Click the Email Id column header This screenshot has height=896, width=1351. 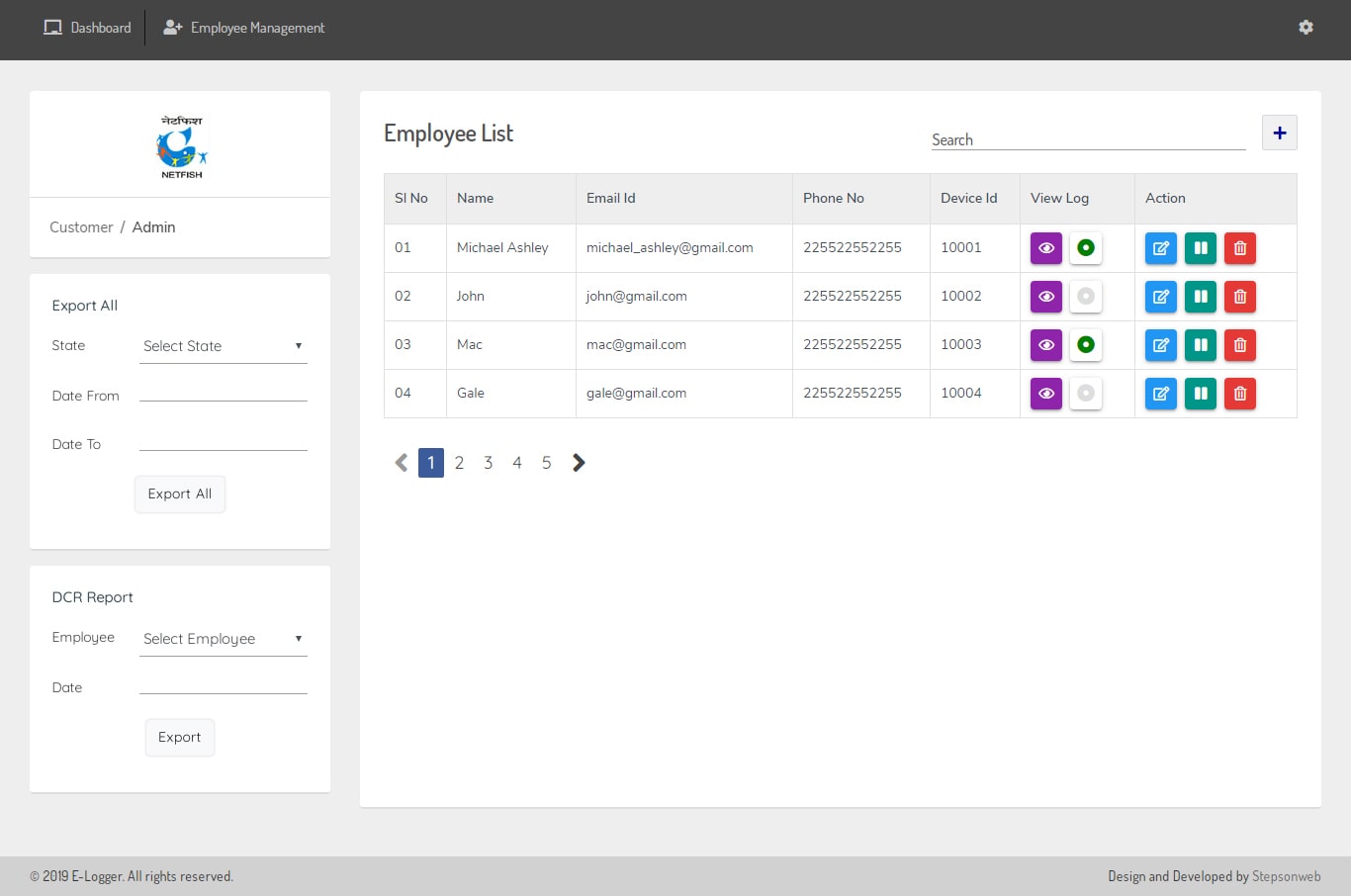tap(611, 199)
